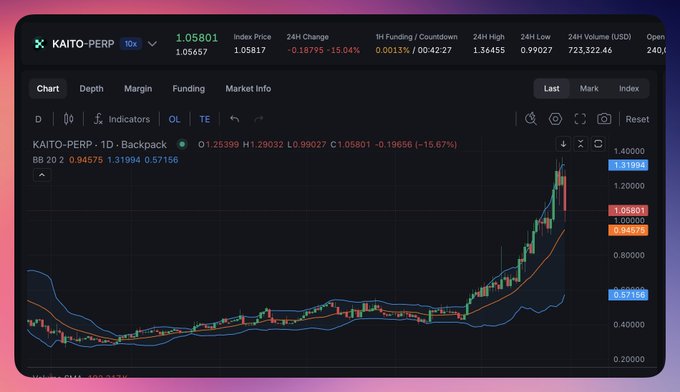Open the Indicators menu
The width and height of the screenshot is (680, 392).
(122, 119)
